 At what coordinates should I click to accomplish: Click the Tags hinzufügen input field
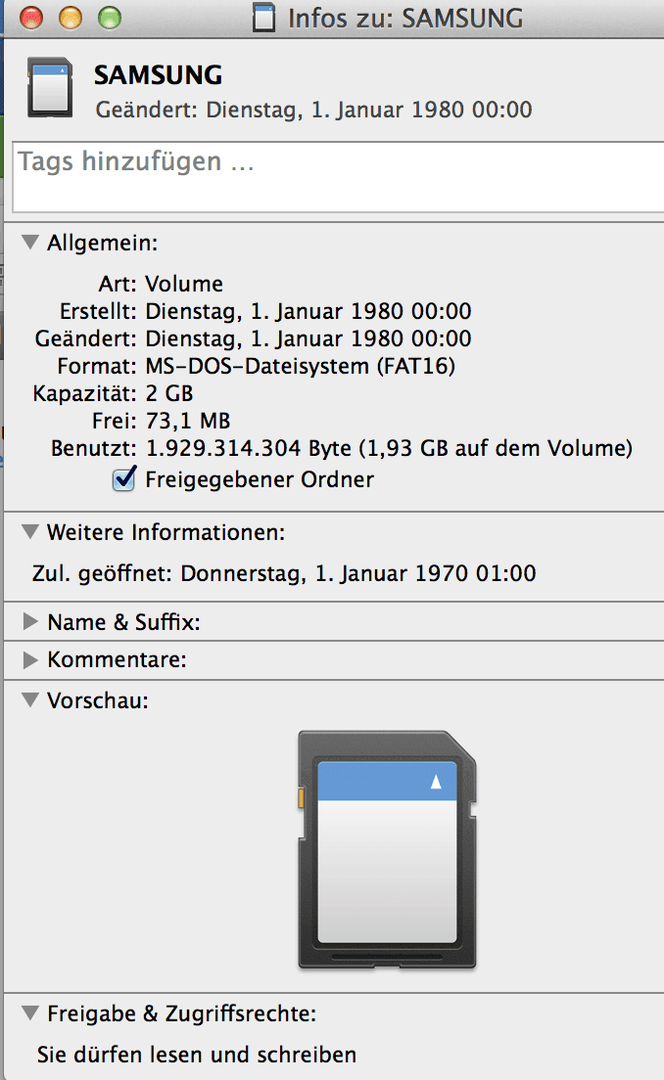click(x=338, y=177)
